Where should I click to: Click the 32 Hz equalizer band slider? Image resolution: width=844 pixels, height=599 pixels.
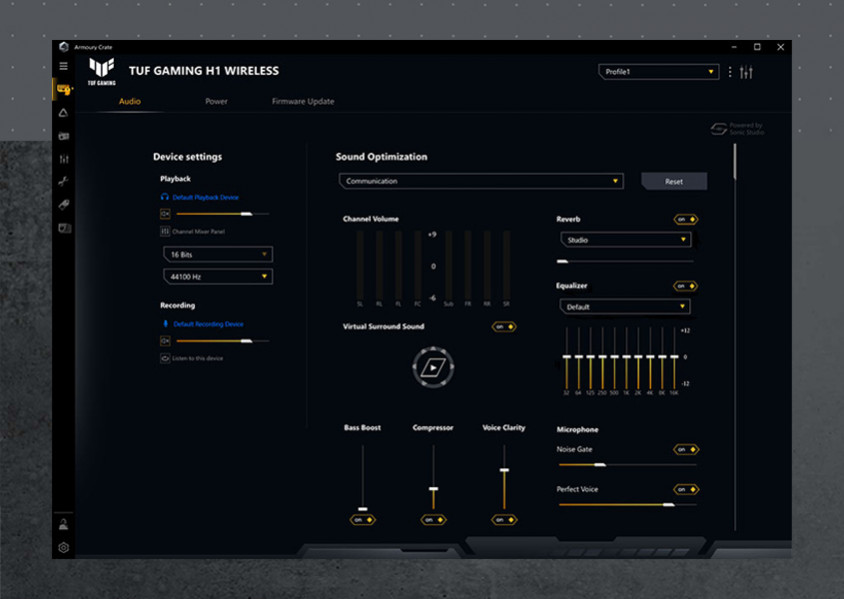[x=566, y=358]
